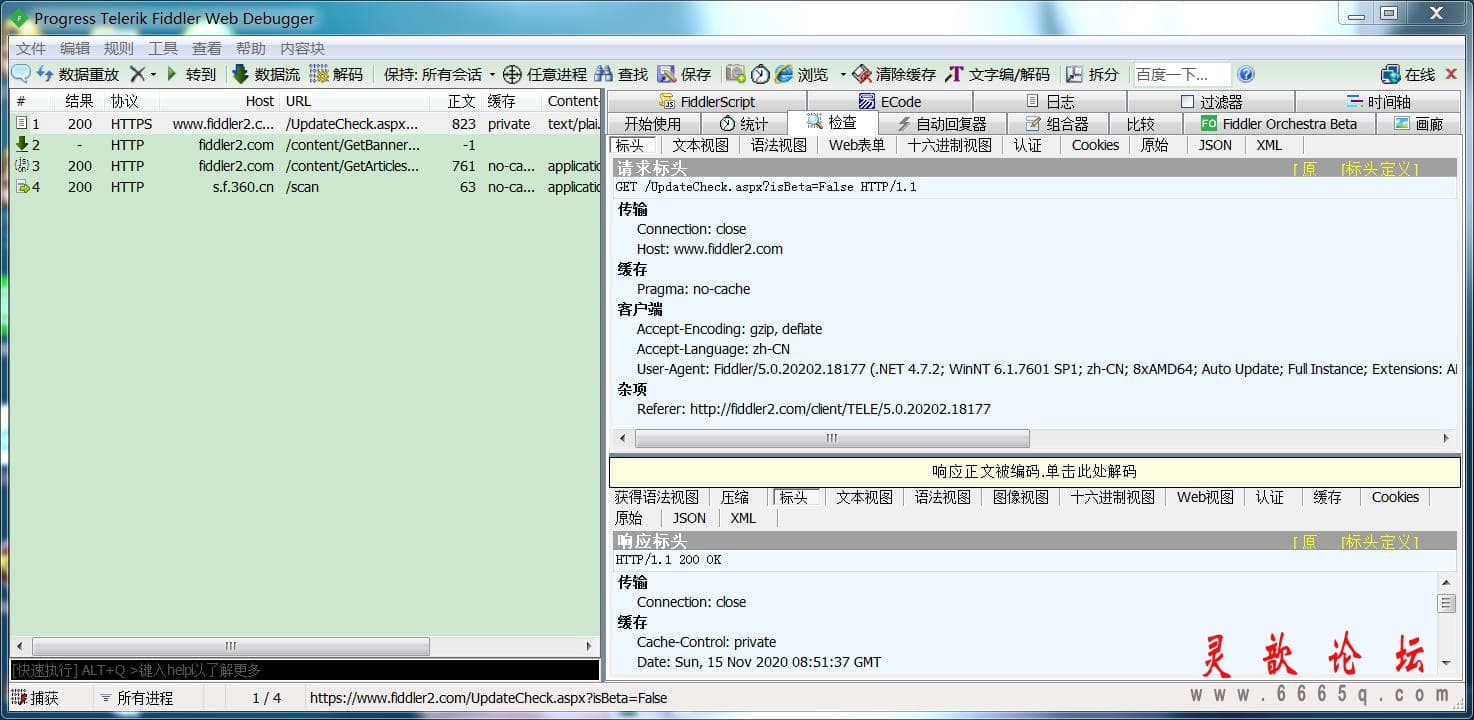Open the 所有进程 process filter in status bar
1474x720 pixels.
[136, 698]
